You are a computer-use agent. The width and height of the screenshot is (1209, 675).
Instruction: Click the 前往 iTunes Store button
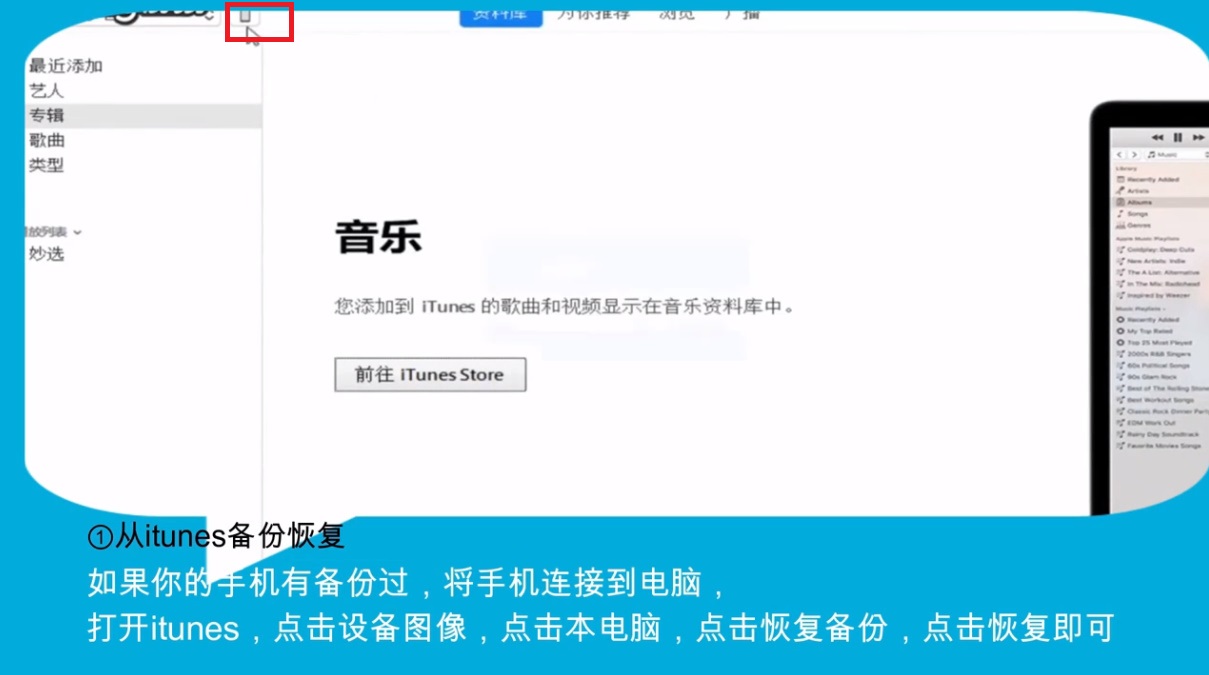(430, 375)
